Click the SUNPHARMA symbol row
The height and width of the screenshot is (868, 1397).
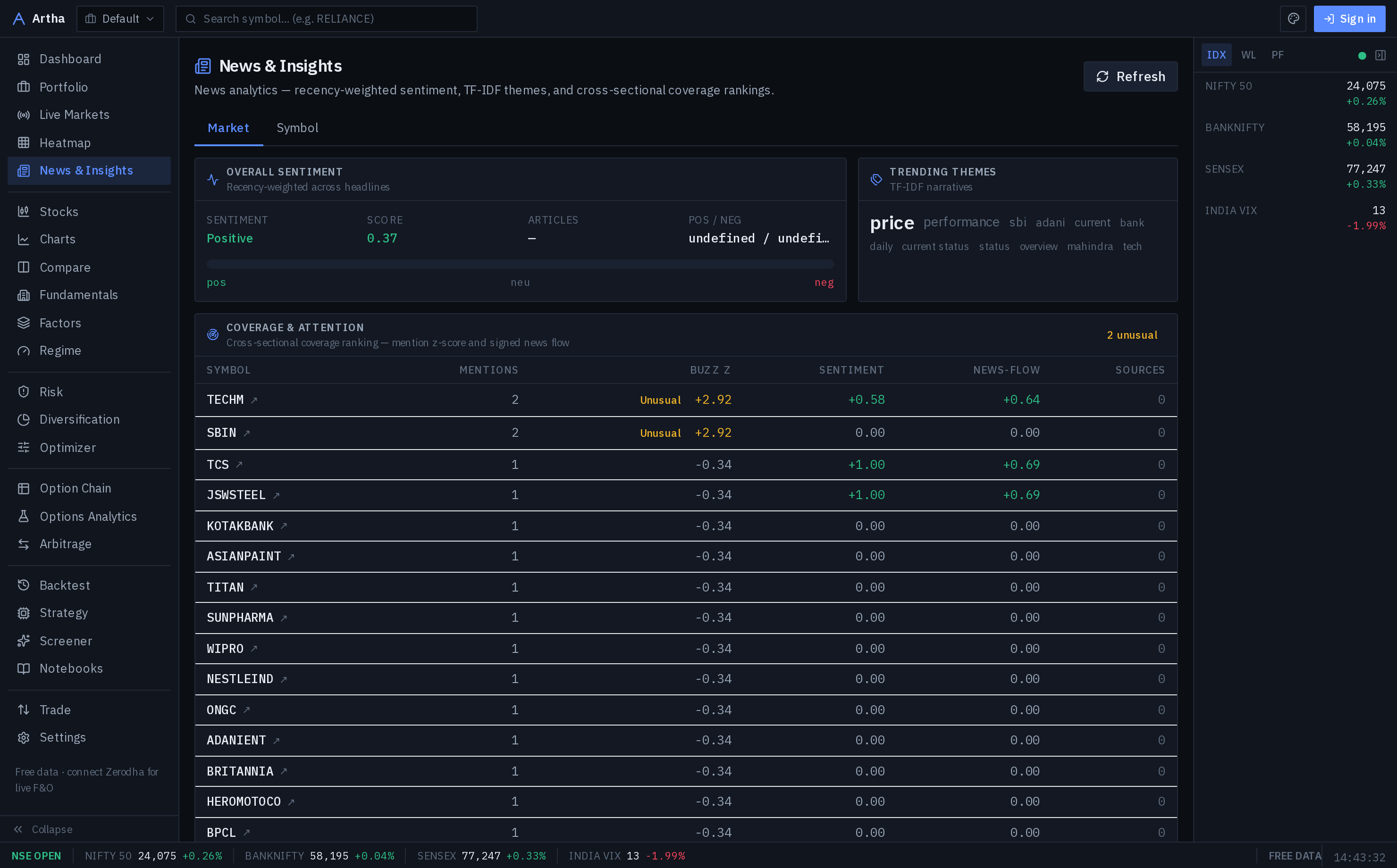click(x=686, y=618)
